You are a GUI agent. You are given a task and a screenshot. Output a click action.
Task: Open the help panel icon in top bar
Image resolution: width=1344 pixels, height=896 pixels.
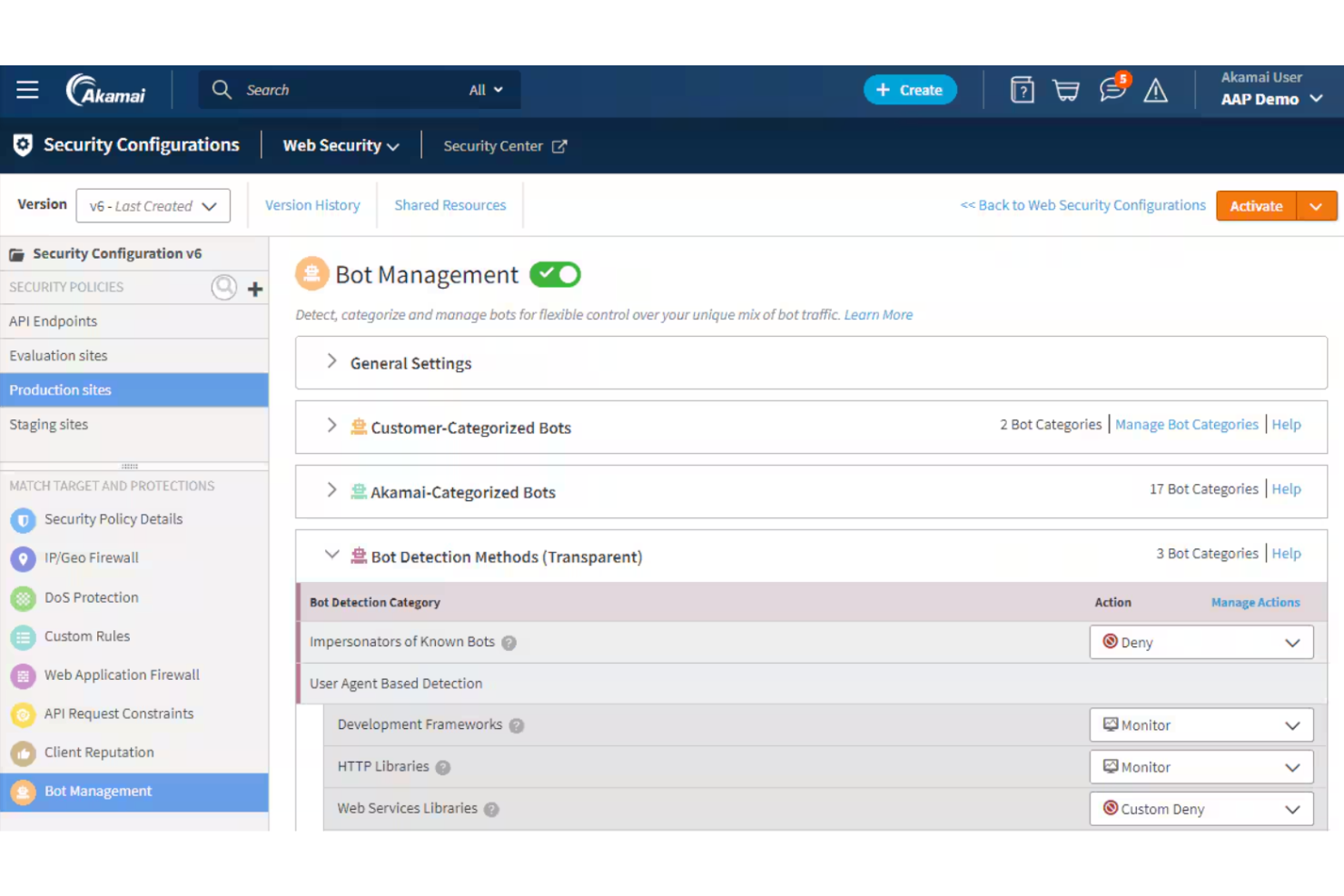tap(1022, 90)
